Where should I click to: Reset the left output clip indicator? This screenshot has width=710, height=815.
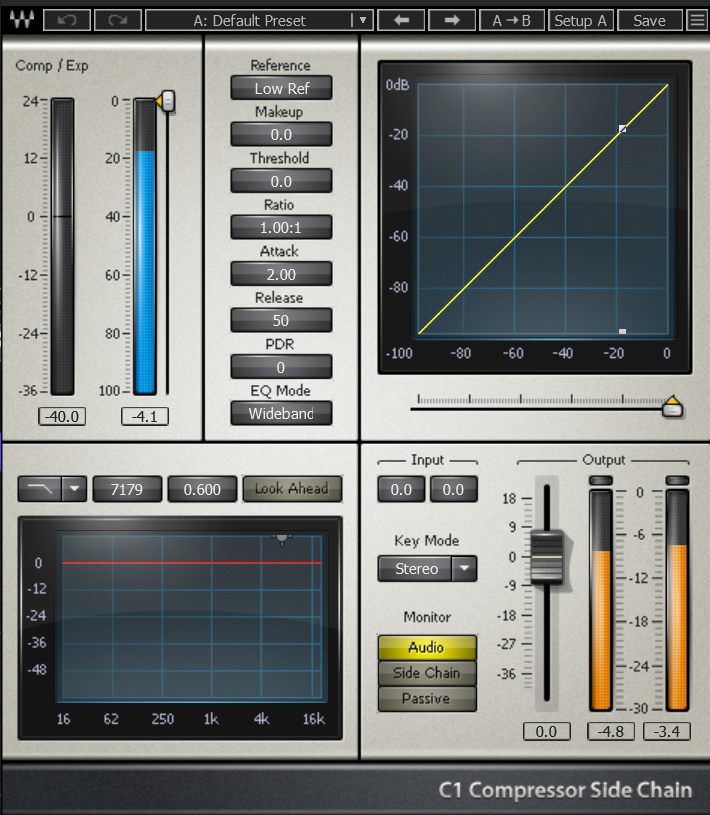pyautogui.click(x=600, y=480)
